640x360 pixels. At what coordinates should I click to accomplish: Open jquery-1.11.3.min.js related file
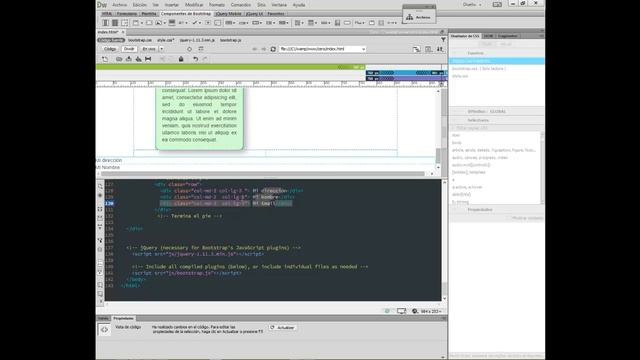coord(197,40)
